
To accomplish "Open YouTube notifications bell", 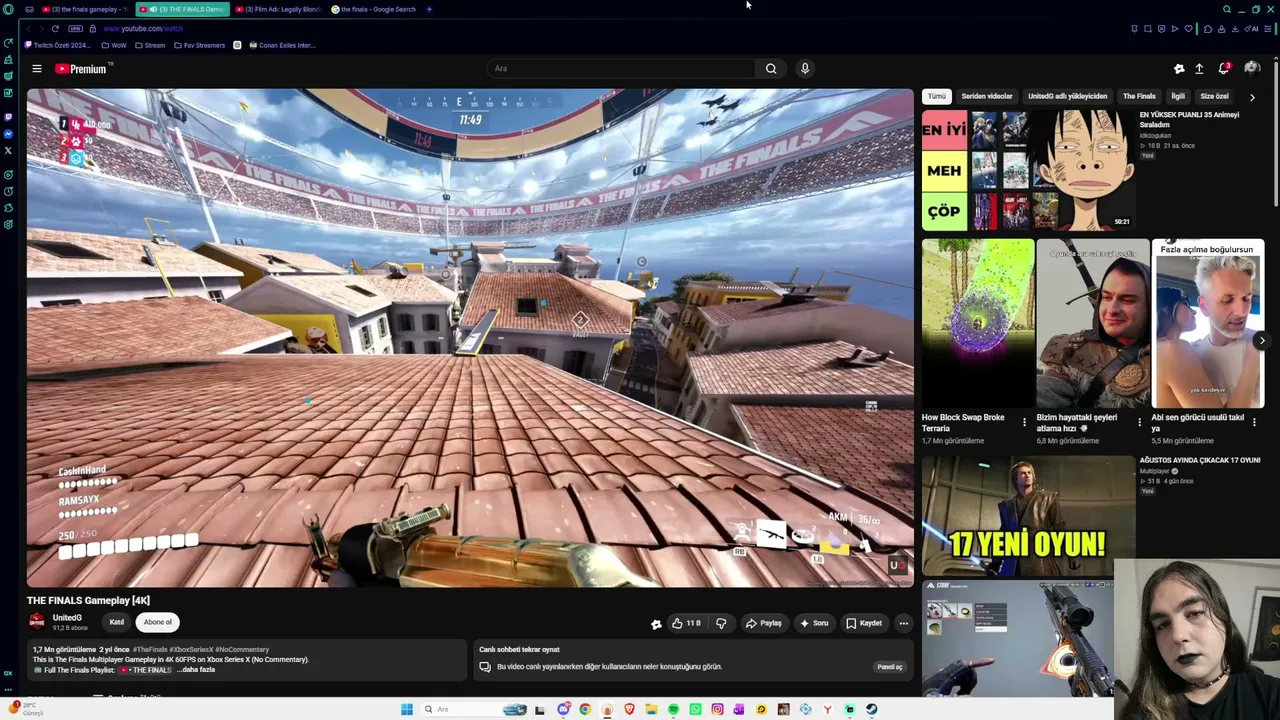I will [1224, 69].
